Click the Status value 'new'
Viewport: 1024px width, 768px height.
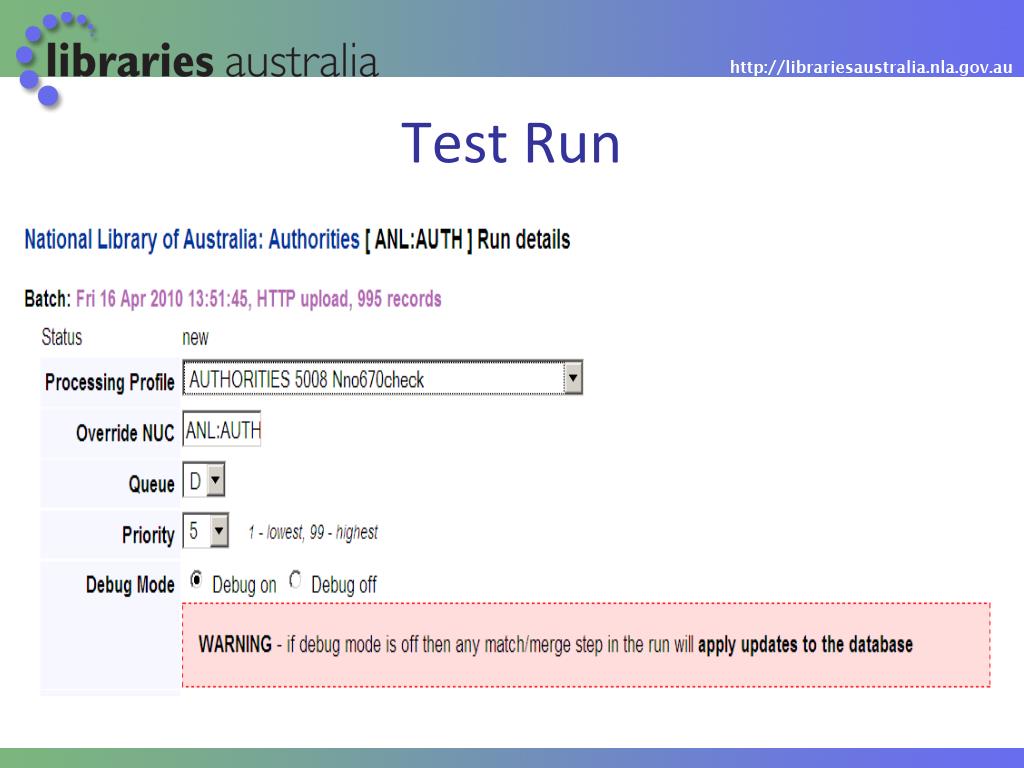pyautogui.click(x=195, y=338)
